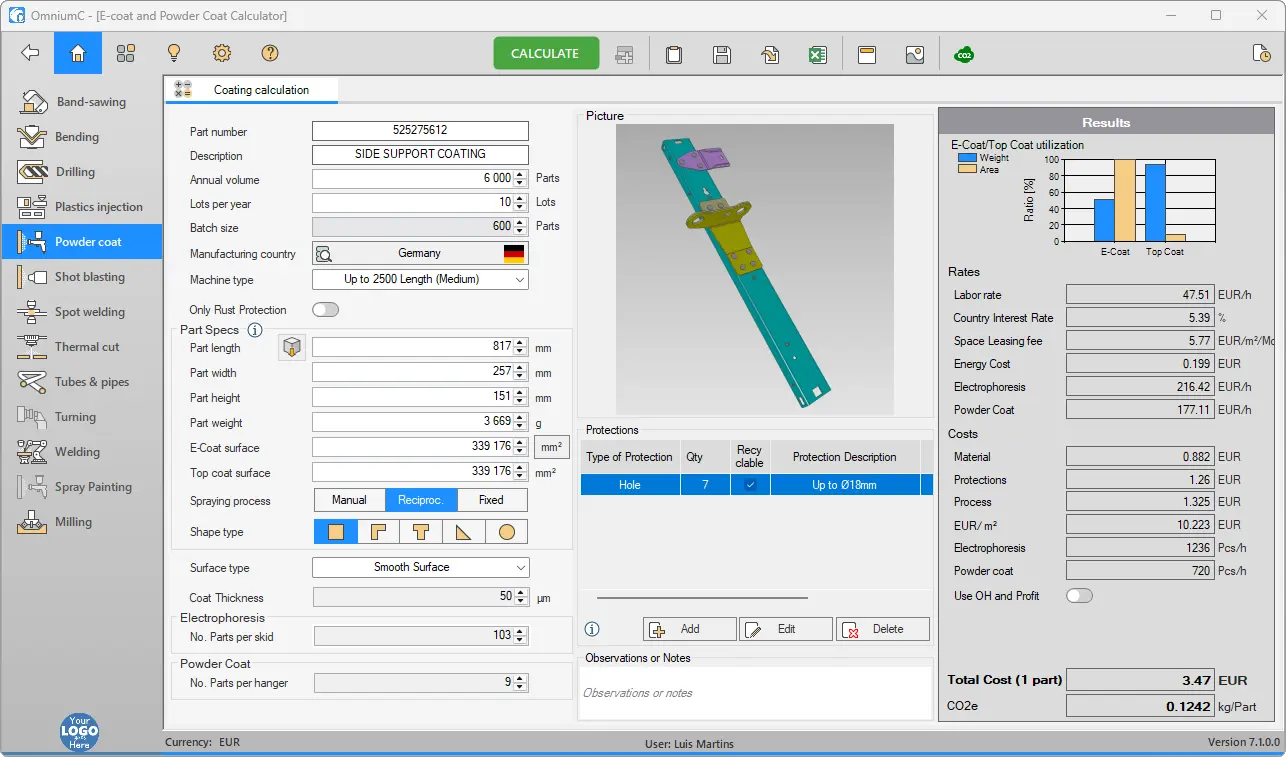Open settings gear in top toolbar
Viewport: 1286px width, 757px height.
[x=222, y=53]
